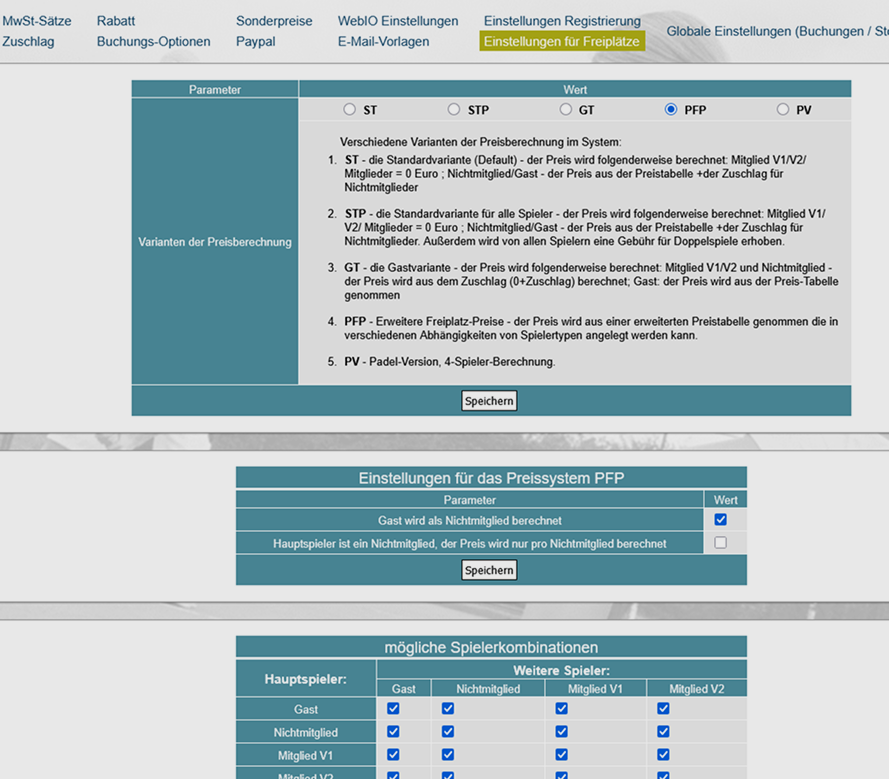This screenshot has height=779, width=889.
Task: Open the Paypal settings link
Action: pos(256,42)
